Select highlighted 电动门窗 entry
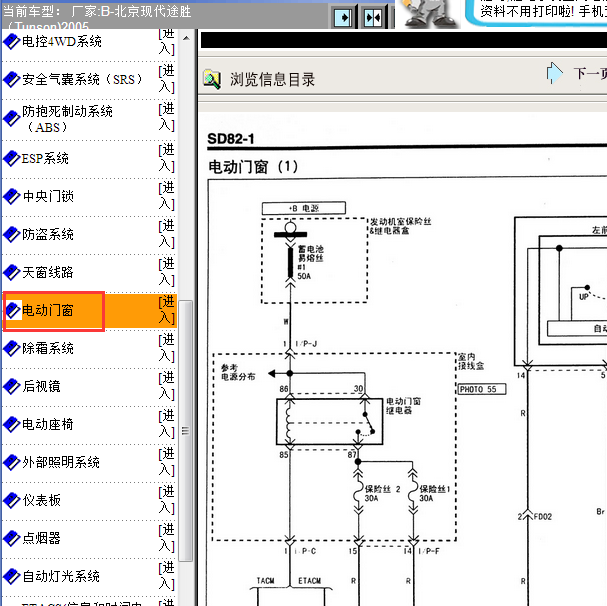 click(48, 310)
